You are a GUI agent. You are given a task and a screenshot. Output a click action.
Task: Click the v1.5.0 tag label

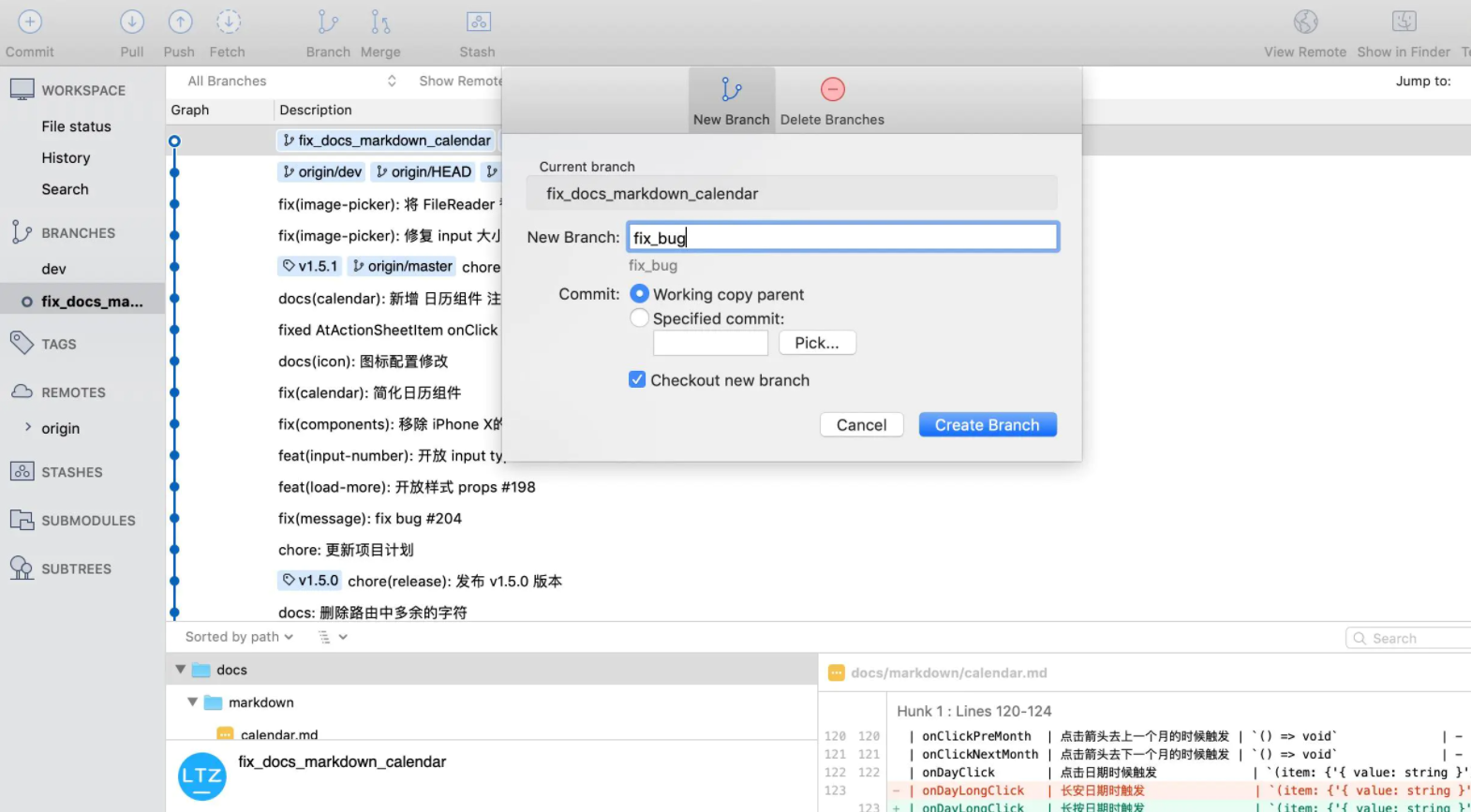coord(310,581)
